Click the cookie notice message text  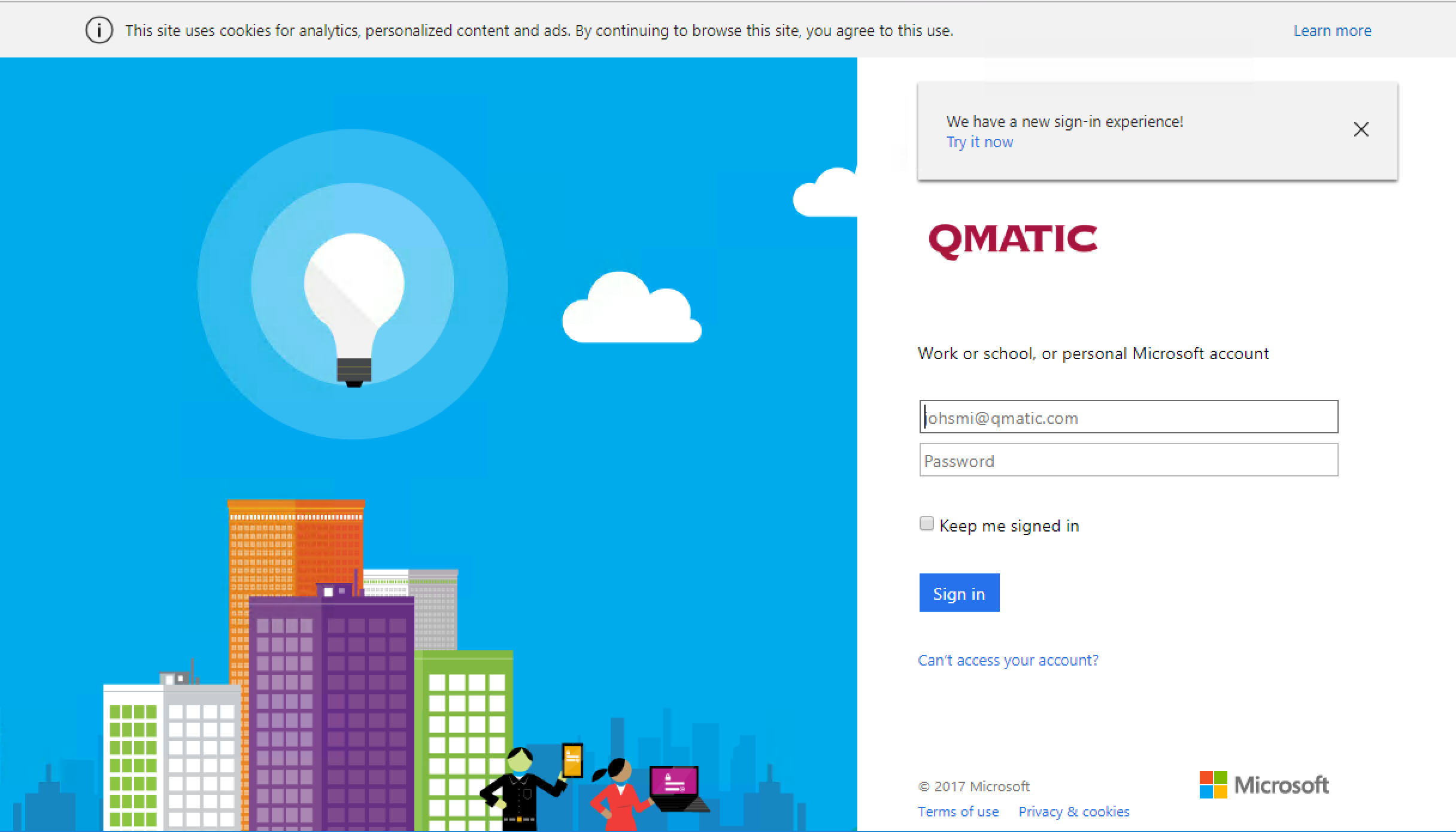coord(539,31)
